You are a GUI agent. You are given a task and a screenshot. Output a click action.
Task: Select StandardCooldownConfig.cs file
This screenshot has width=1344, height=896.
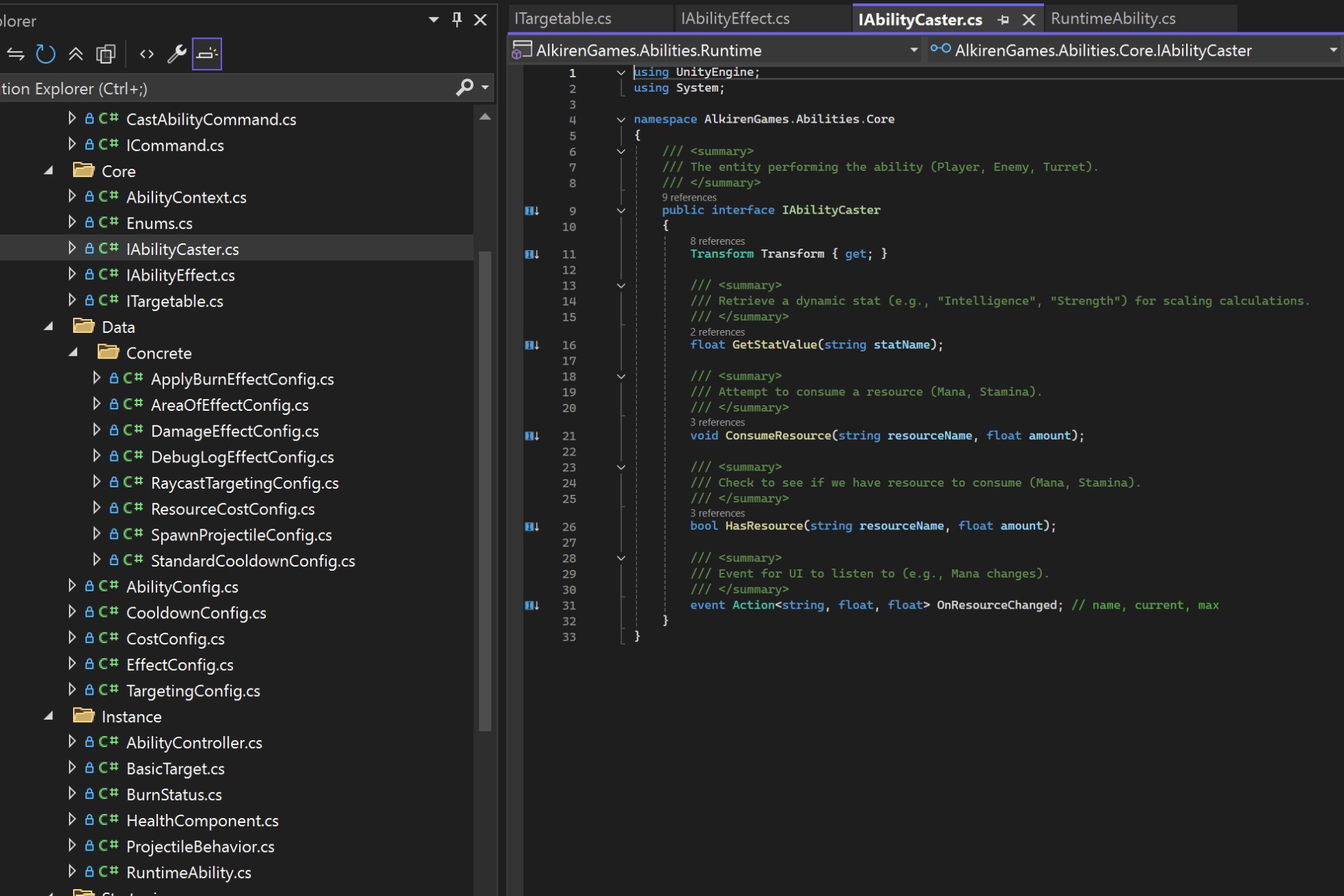pyautogui.click(x=253, y=560)
